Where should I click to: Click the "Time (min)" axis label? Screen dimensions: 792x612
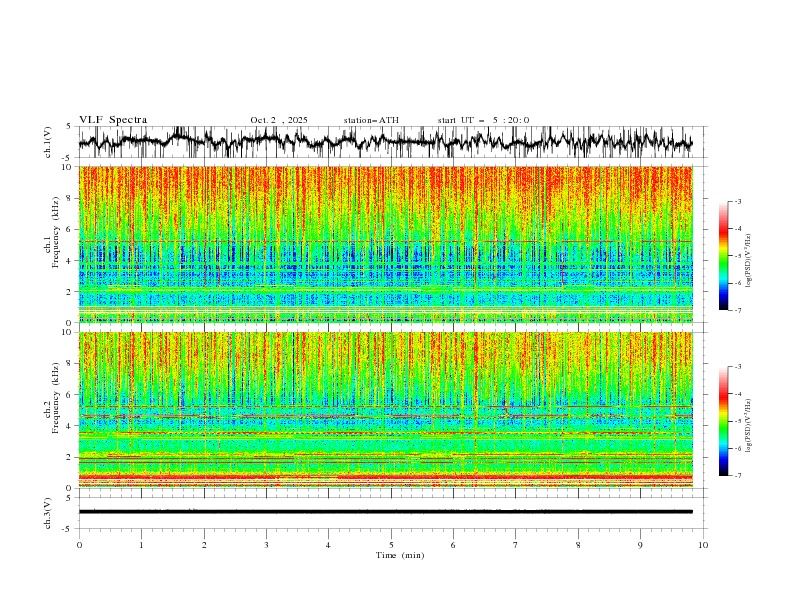point(400,555)
